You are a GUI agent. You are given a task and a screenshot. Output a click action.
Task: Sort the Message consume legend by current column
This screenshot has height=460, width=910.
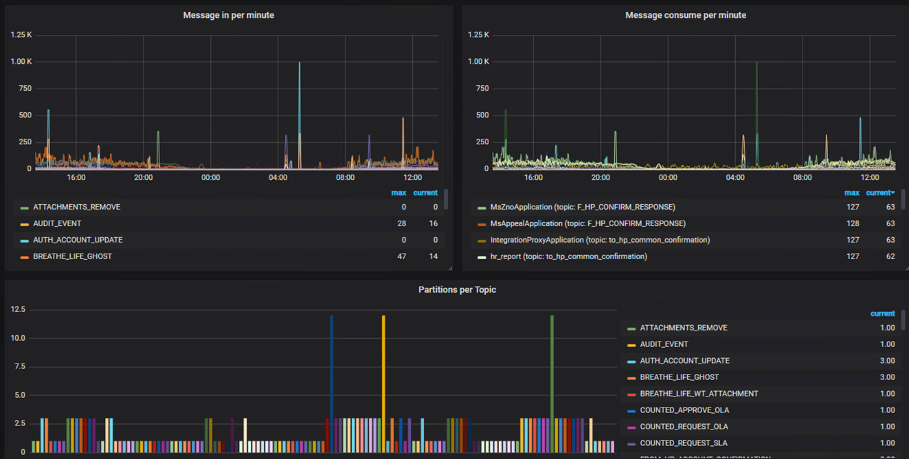877,192
